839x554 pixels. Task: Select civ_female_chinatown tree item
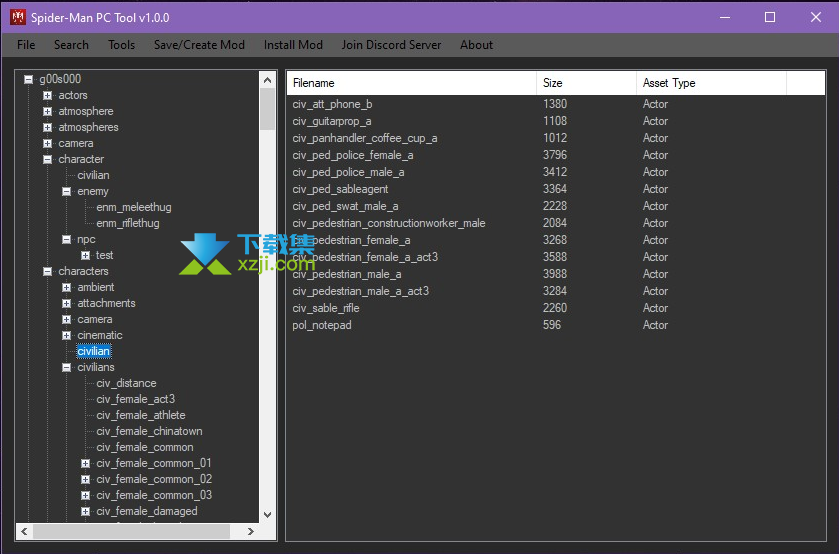(x=149, y=431)
